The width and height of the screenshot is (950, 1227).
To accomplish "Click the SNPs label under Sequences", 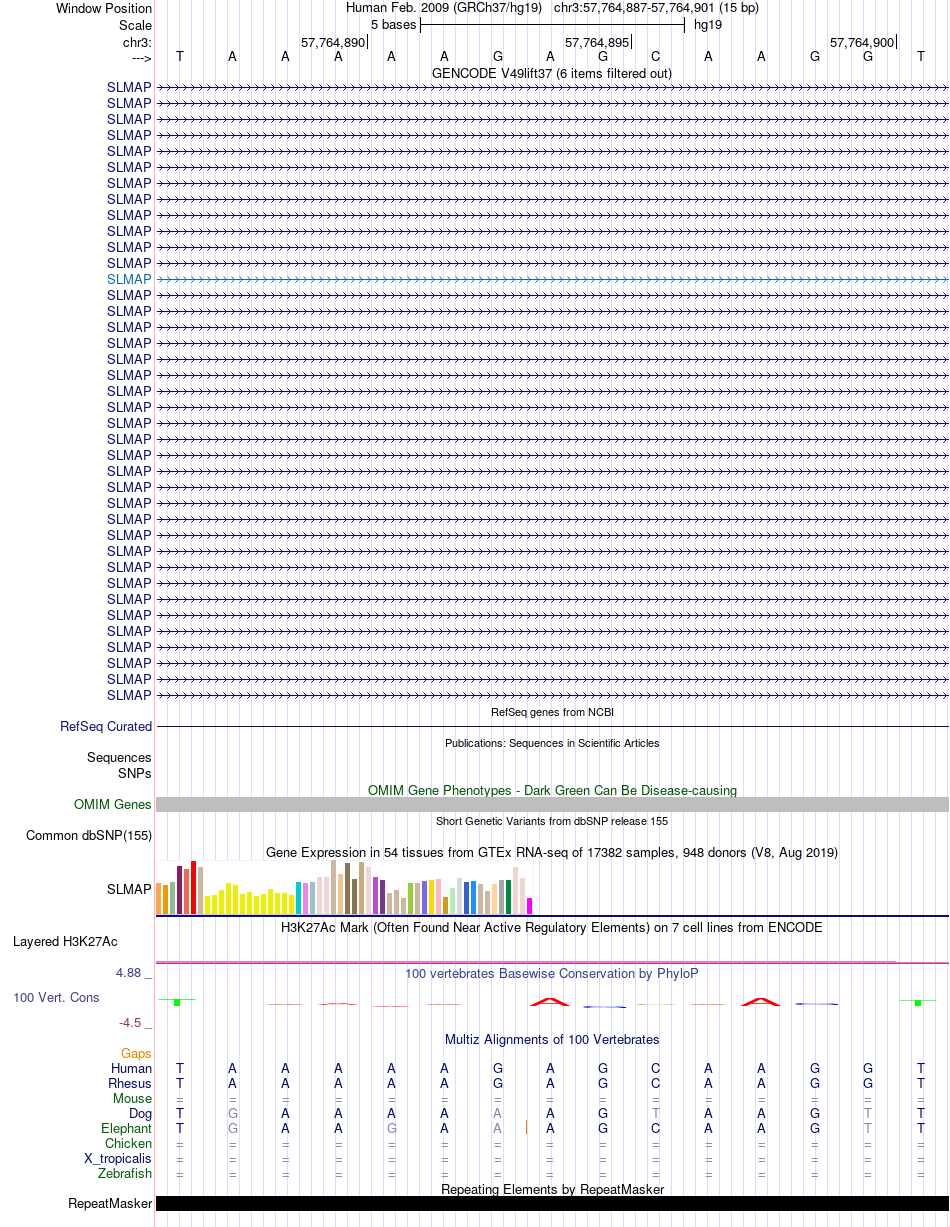I will (x=135, y=773).
